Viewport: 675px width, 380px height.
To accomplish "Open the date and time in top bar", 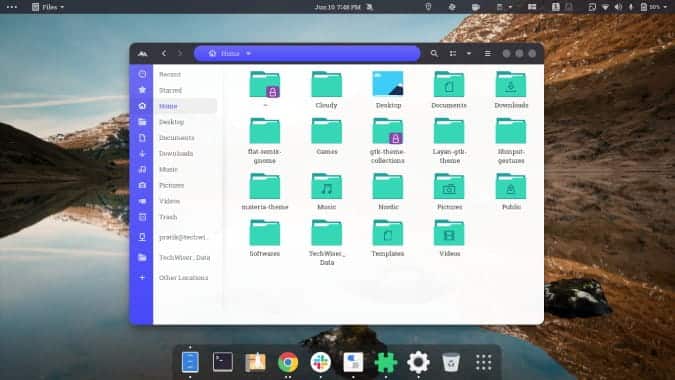I will (x=338, y=7).
